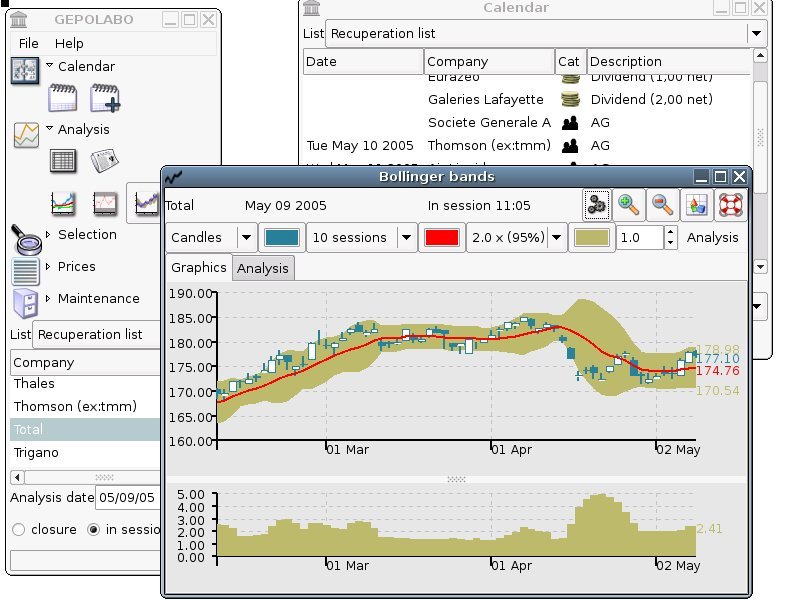Change the olive band color swatch
This screenshot has height=600, width=800.
click(x=591, y=237)
